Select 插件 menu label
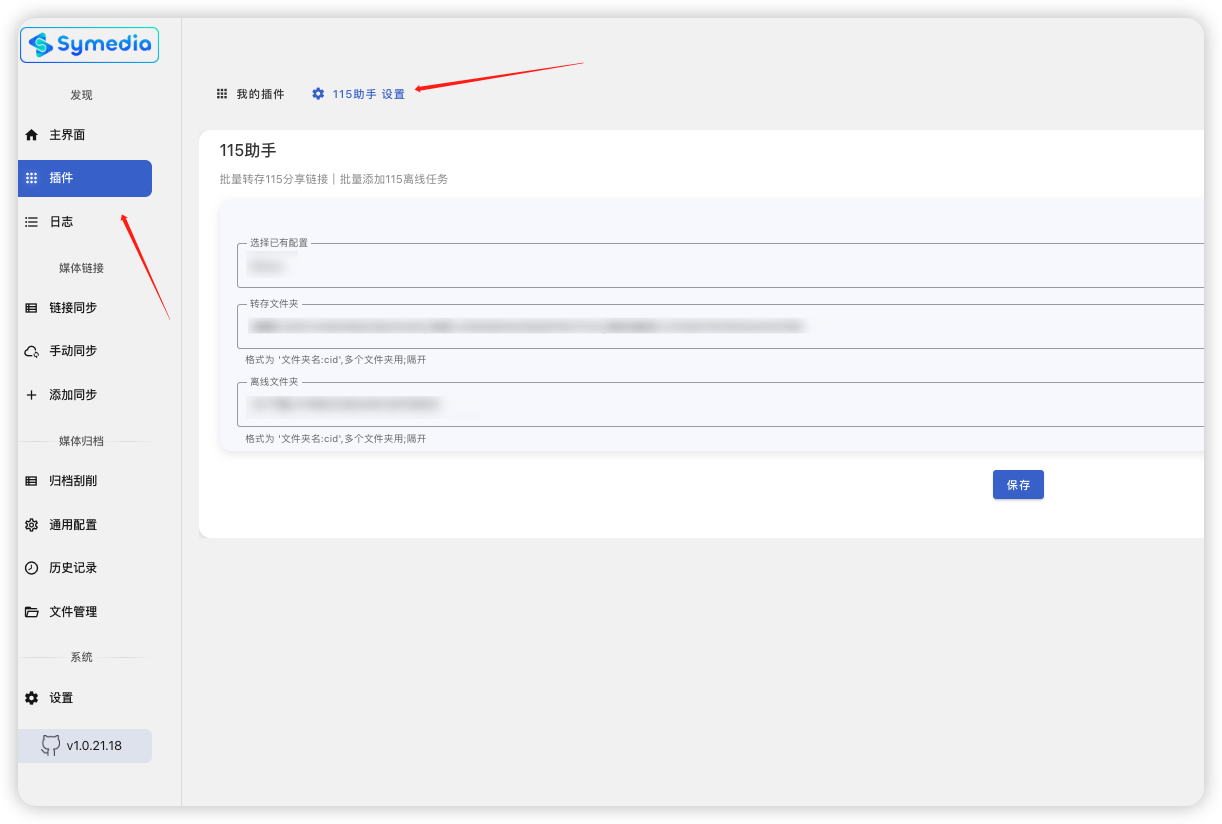Image resolution: width=1222 pixels, height=824 pixels. tap(61, 178)
